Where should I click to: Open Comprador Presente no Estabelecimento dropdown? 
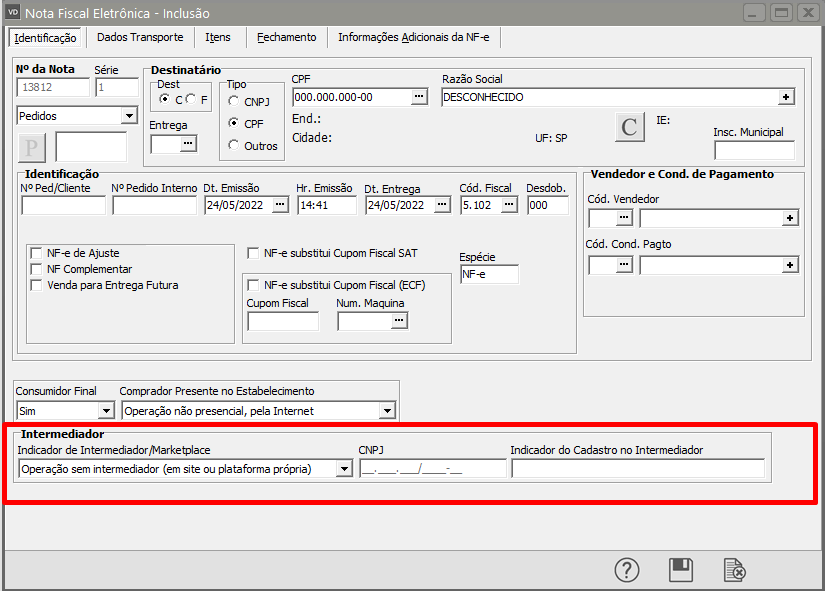(x=387, y=411)
